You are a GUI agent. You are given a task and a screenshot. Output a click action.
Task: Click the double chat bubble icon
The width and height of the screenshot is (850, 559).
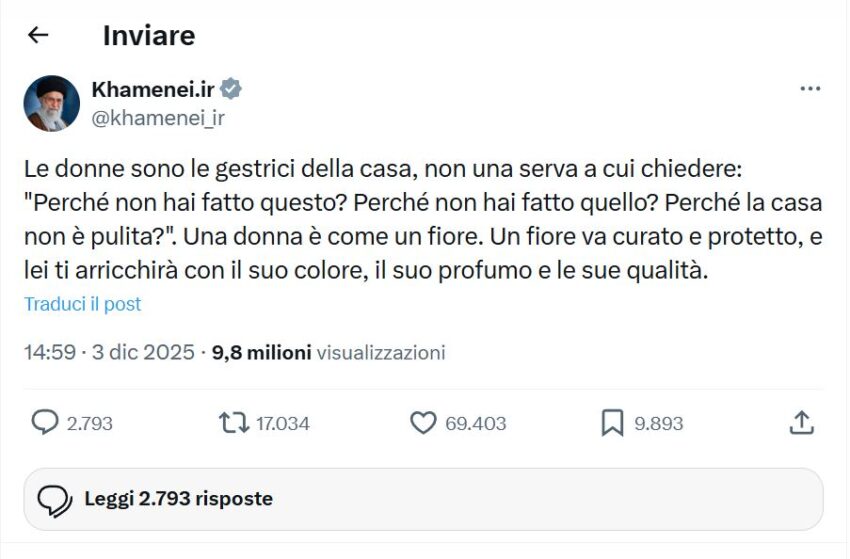click(x=54, y=499)
